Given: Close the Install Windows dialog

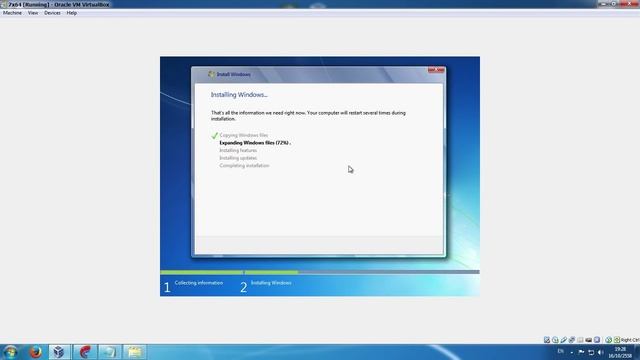Looking at the screenshot, I should coord(436,70).
